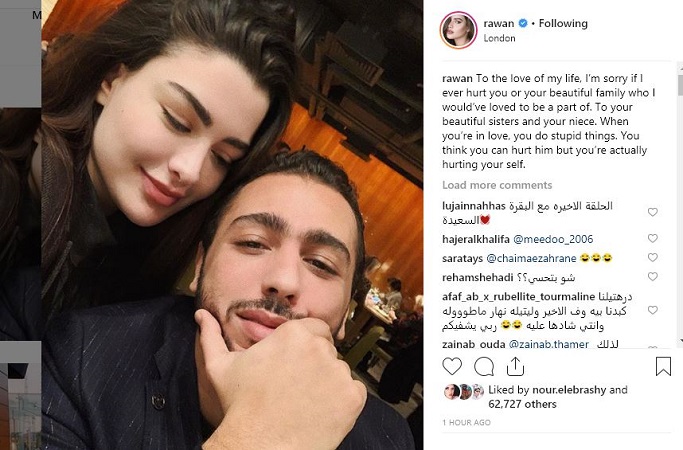
Task: Click the blue verified badge next to rawan
Action: point(523,24)
